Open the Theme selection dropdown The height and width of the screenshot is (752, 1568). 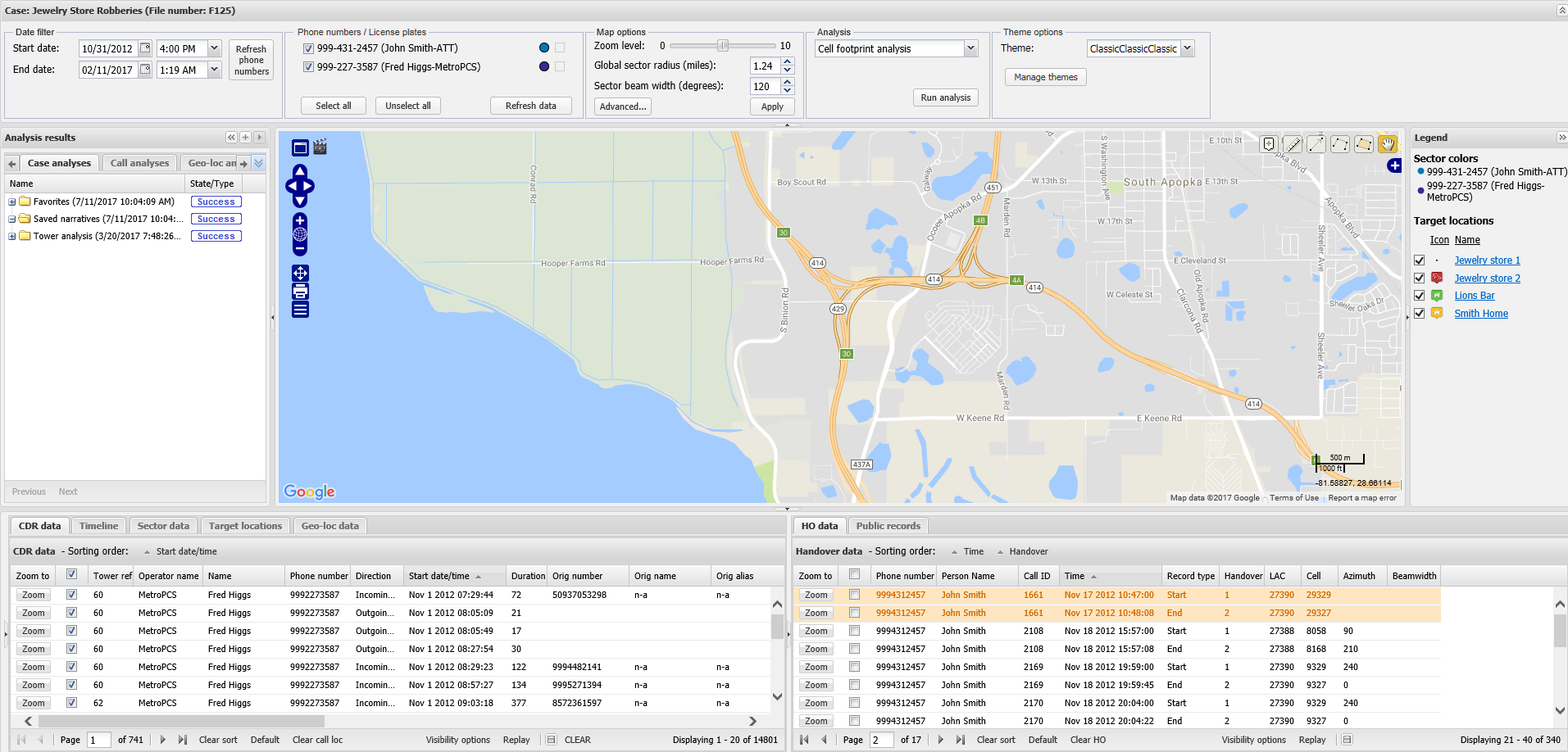click(1187, 48)
